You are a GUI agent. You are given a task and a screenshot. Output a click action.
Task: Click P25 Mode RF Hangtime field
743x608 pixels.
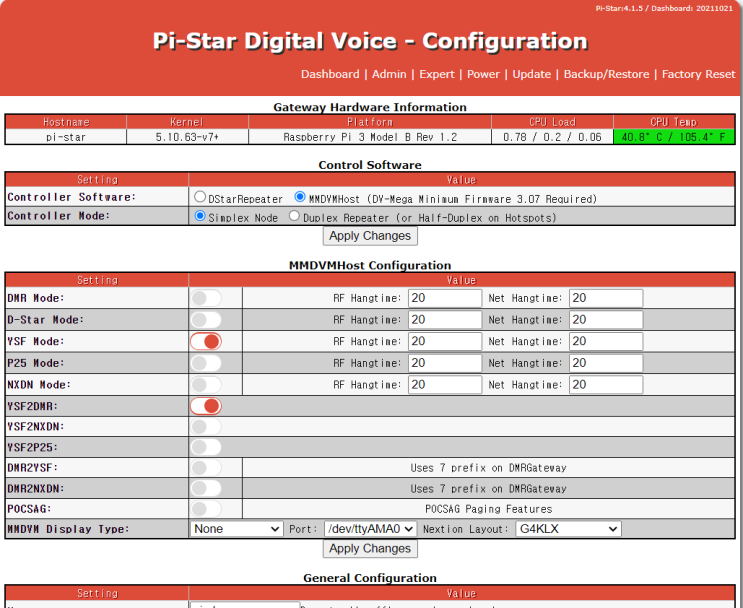(x=445, y=363)
